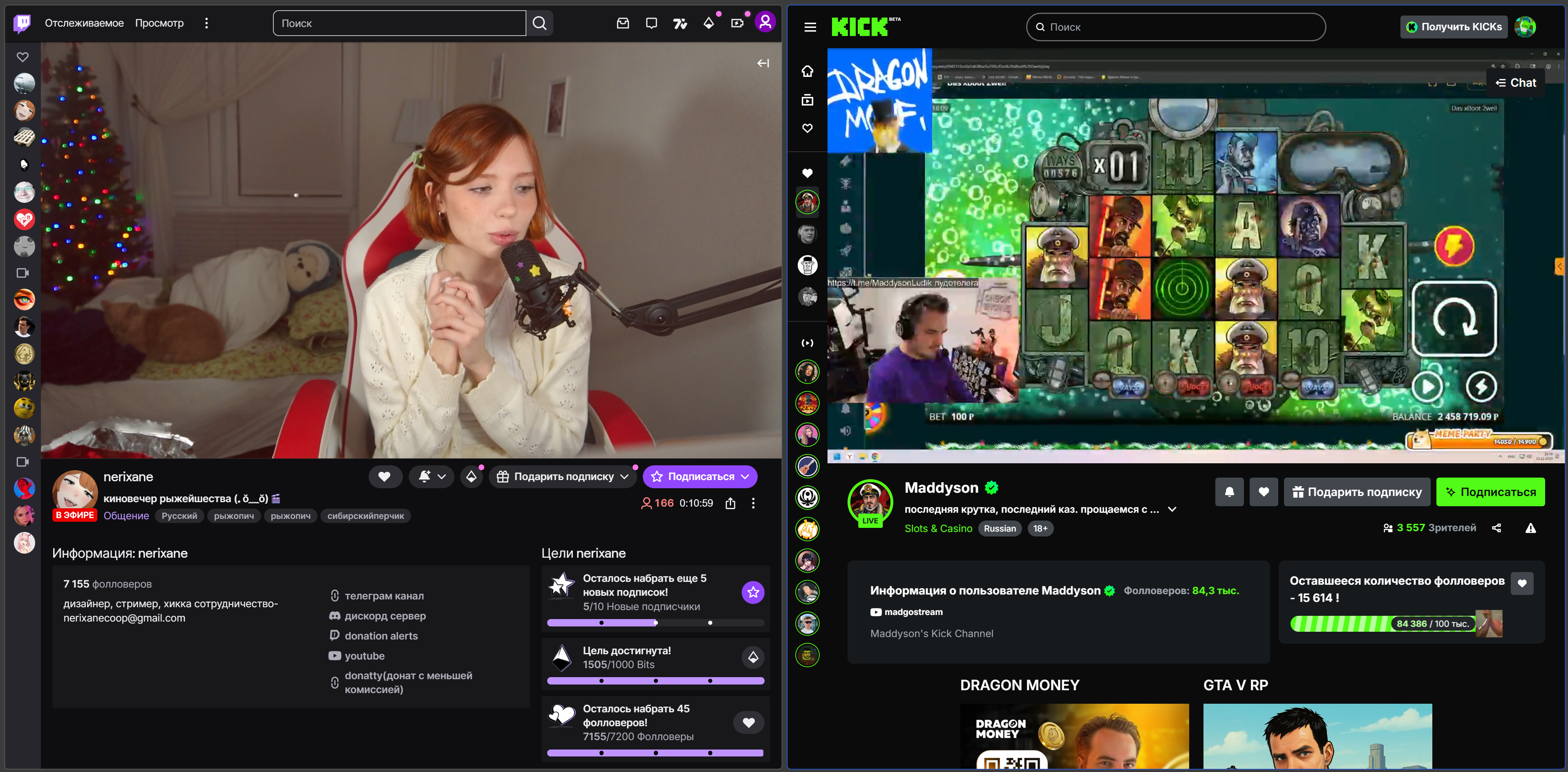Open Просмотр tab on Twitch
Image resolution: width=1568 pixels, height=772 pixels.
159,23
